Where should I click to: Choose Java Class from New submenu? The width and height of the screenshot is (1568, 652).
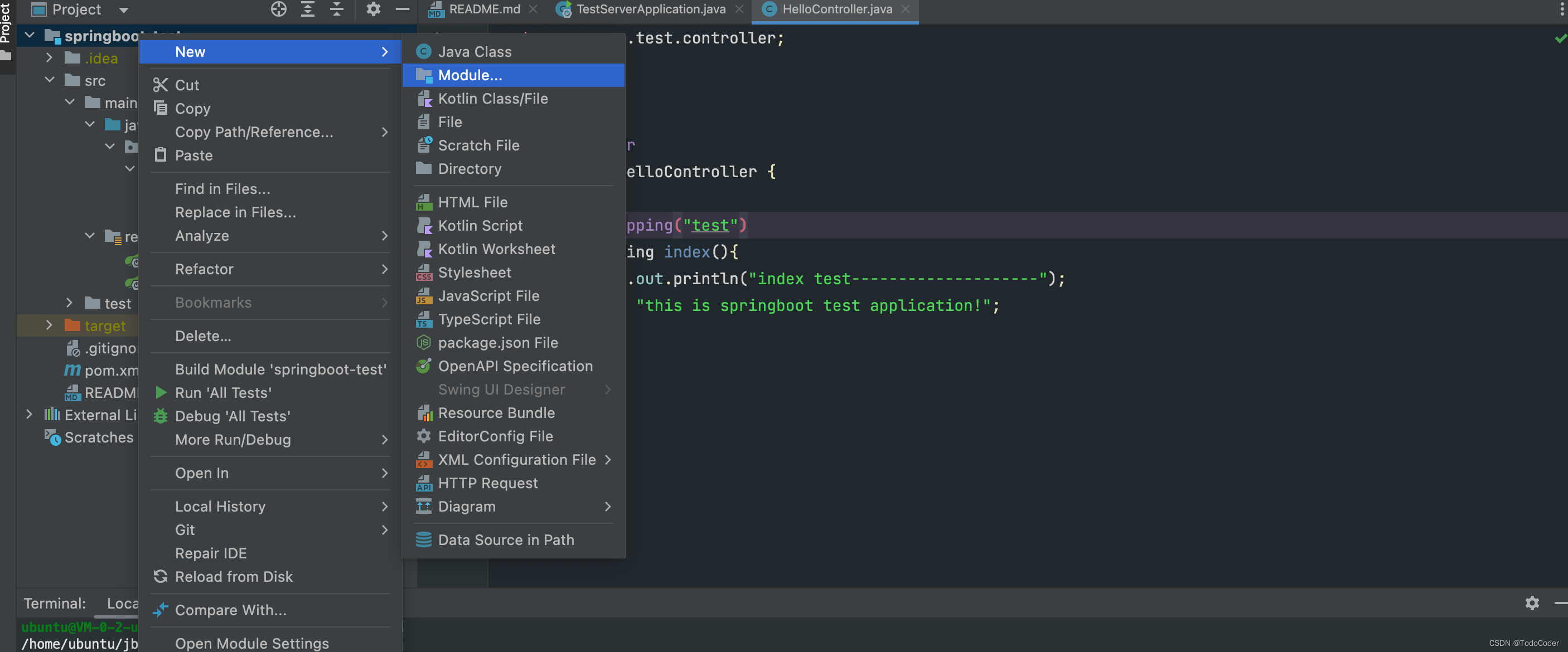(x=513, y=52)
